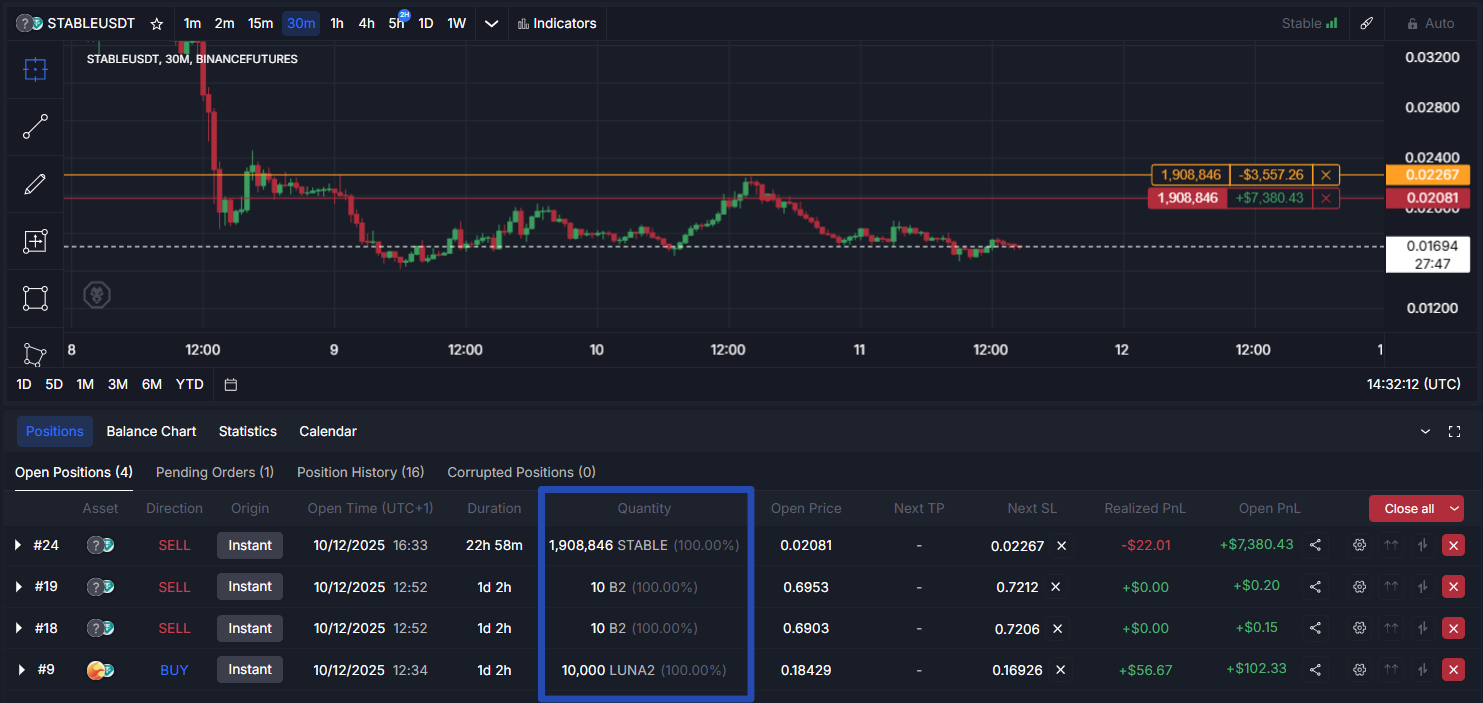This screenshot has height=703, width=1483.
Task: Switch chart to 1m timeframe
Action: 192,23
